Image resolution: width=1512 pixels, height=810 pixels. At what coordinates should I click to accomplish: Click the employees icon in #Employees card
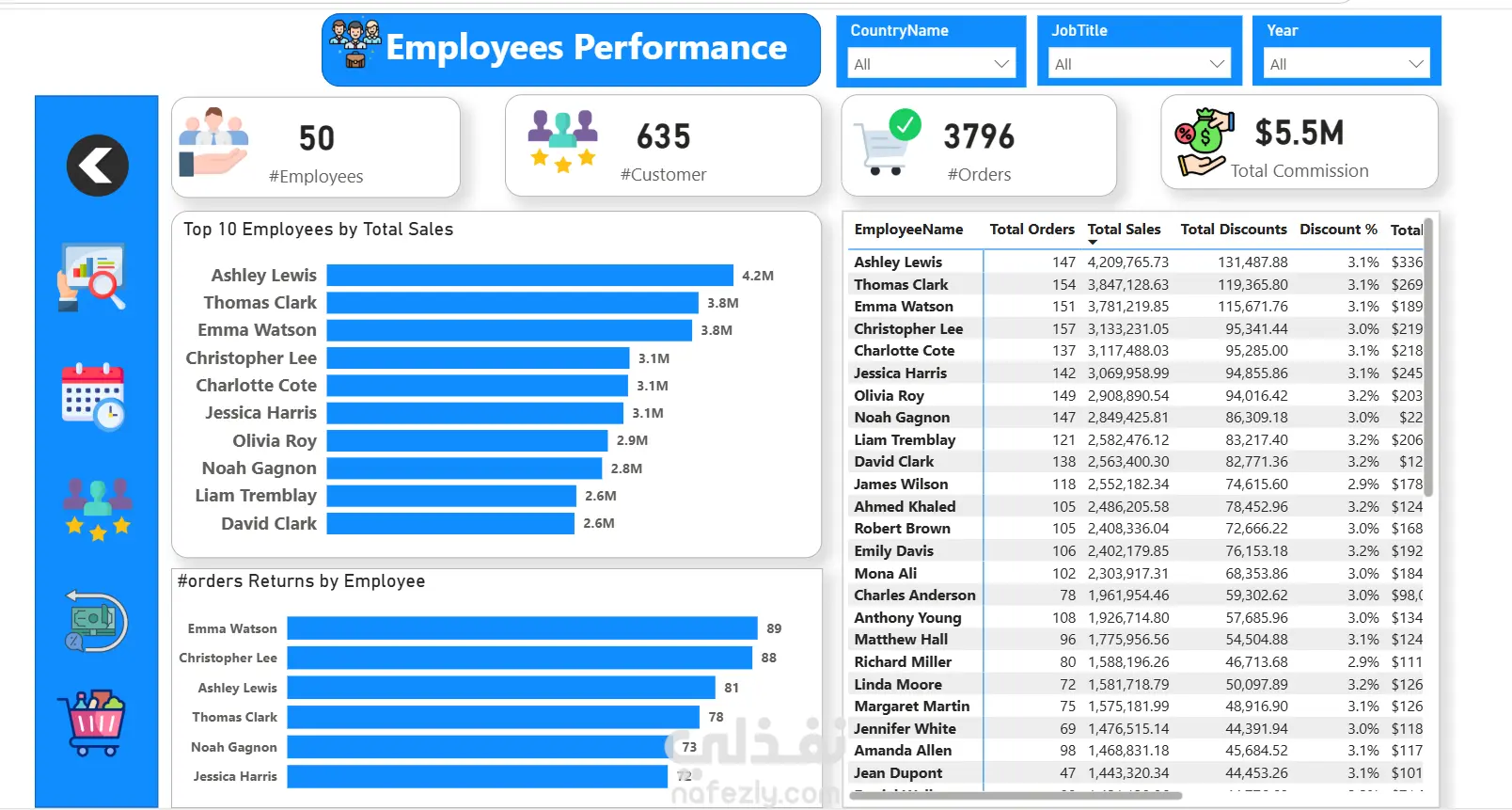pos(213,142)
